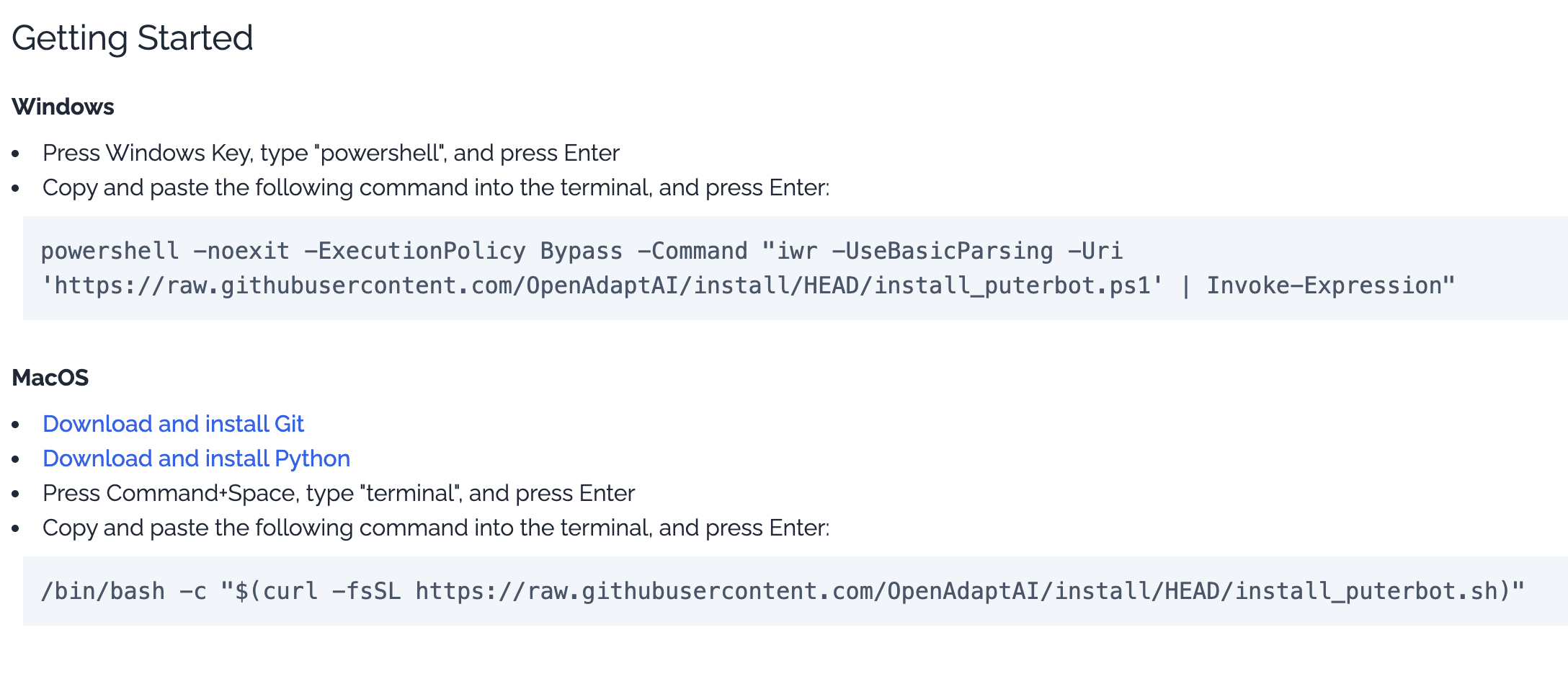The image size is (1568, 679).
Task: Open the Download and install Python link
Action: click(196, 458)
